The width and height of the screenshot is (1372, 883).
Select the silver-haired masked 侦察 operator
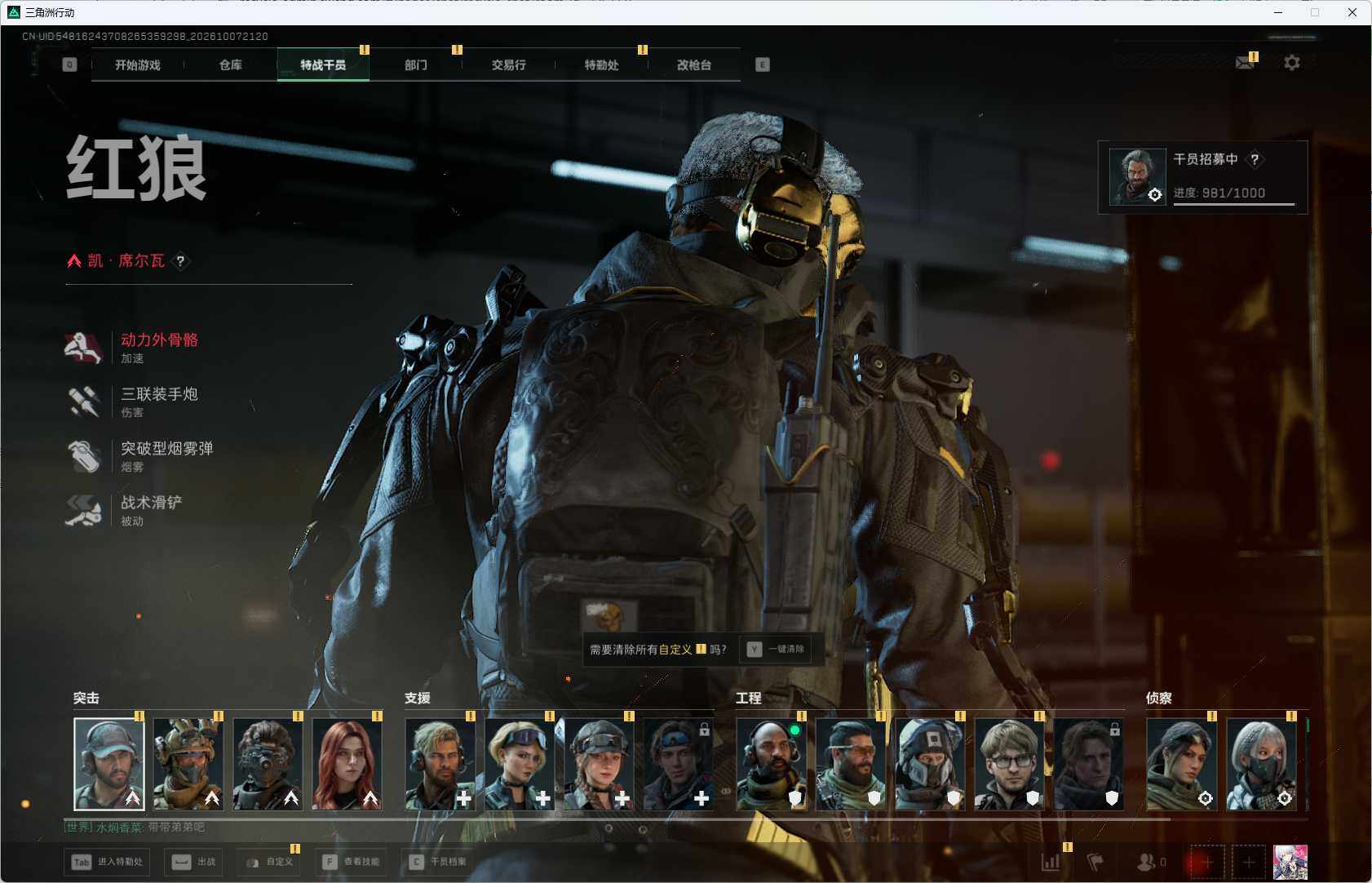[1262, 764]
